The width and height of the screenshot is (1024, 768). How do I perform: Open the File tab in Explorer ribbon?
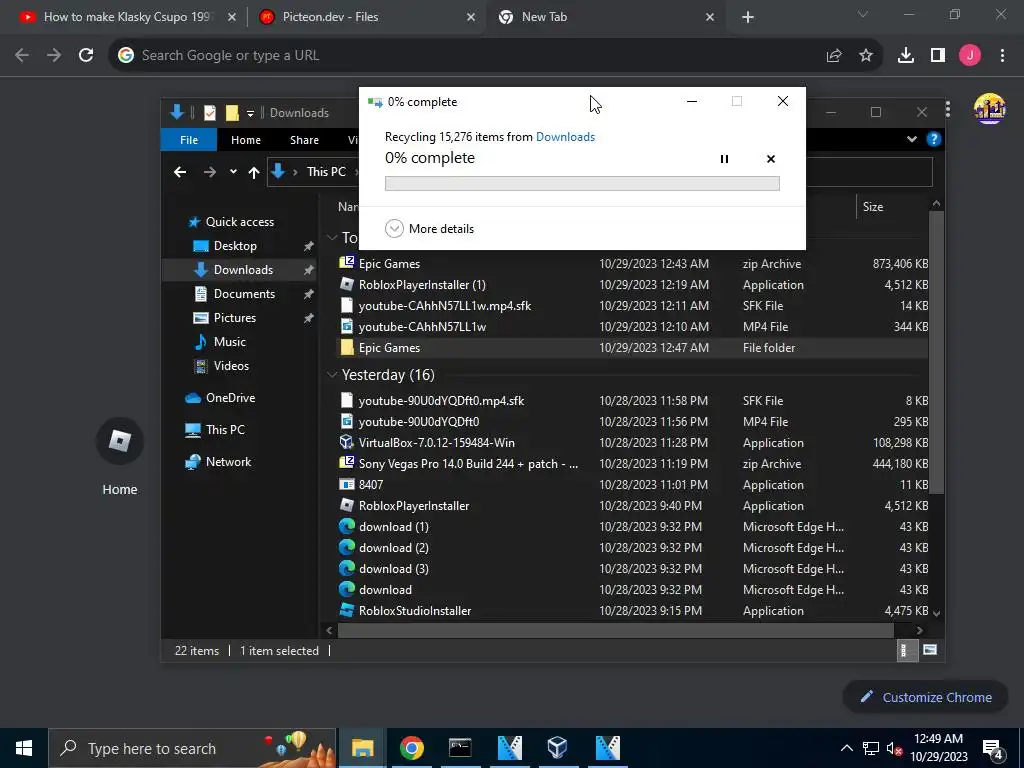(x=189, y=140)
